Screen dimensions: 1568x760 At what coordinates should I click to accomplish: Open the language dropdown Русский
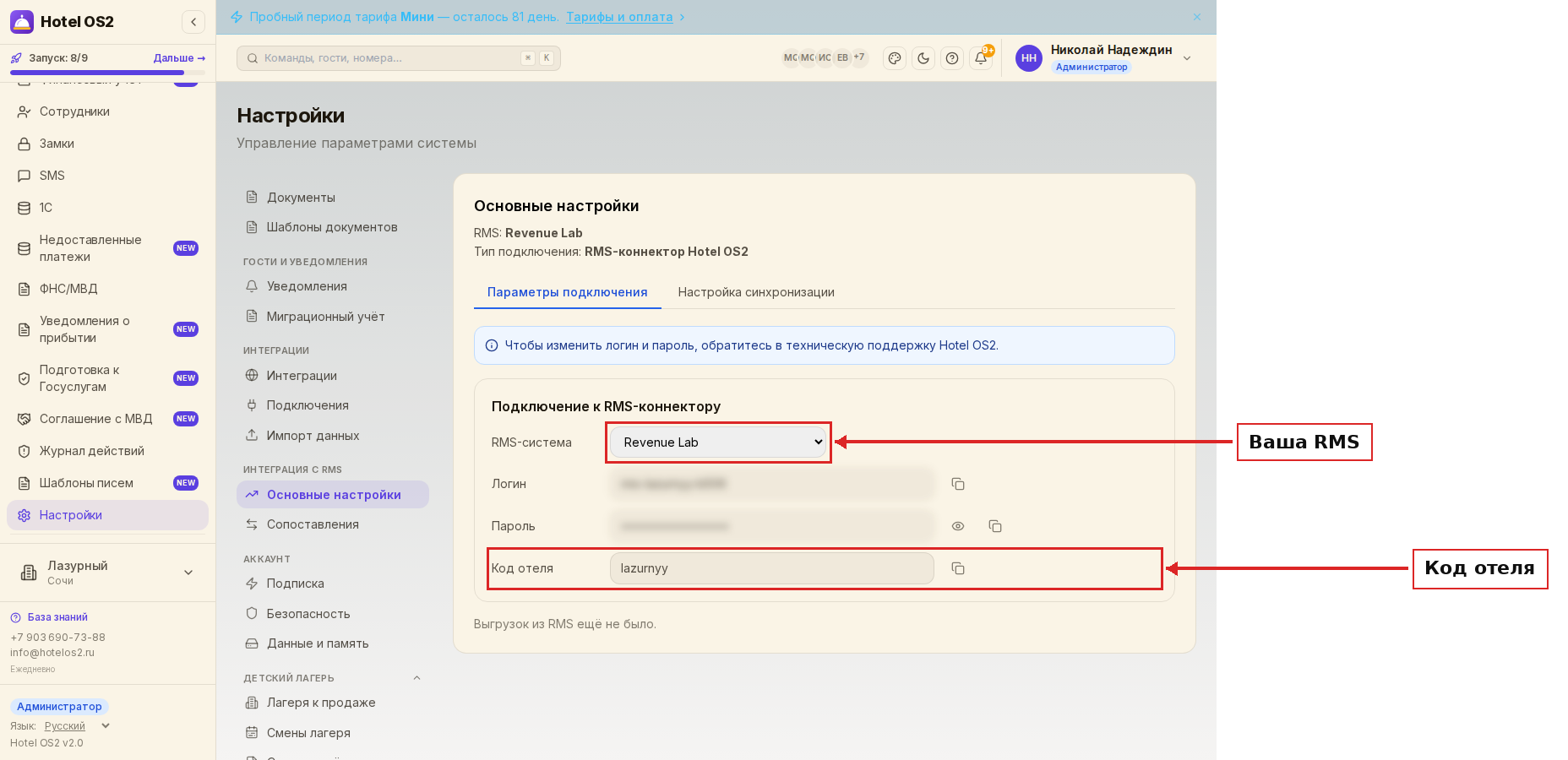(77, 726)
